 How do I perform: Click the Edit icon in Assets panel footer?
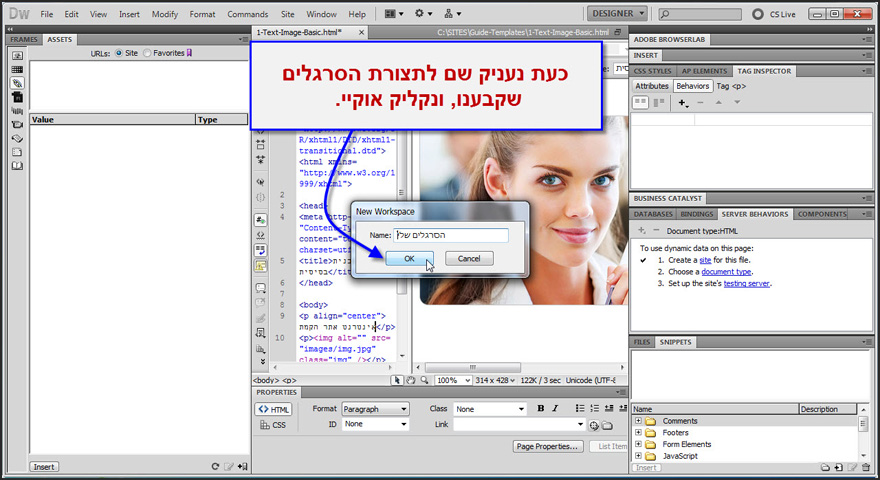pos(229,467)
